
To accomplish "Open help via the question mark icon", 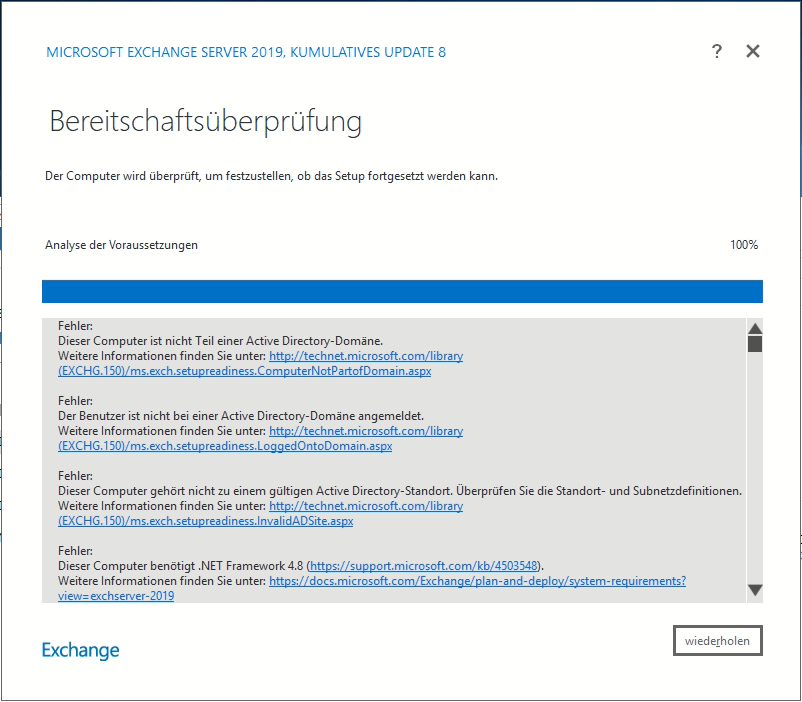I will (717, 52).
